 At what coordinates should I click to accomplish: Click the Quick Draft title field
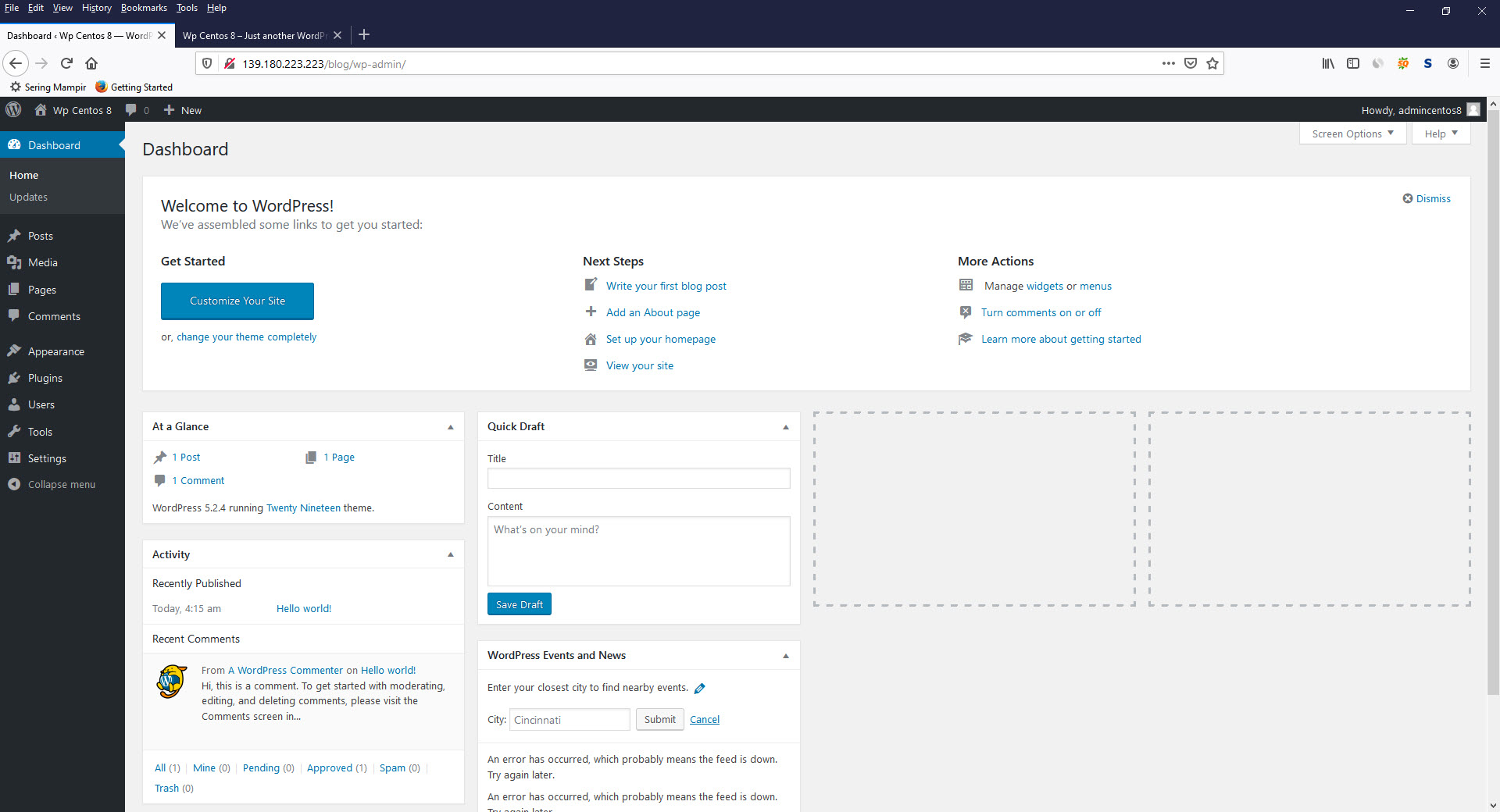638,478
